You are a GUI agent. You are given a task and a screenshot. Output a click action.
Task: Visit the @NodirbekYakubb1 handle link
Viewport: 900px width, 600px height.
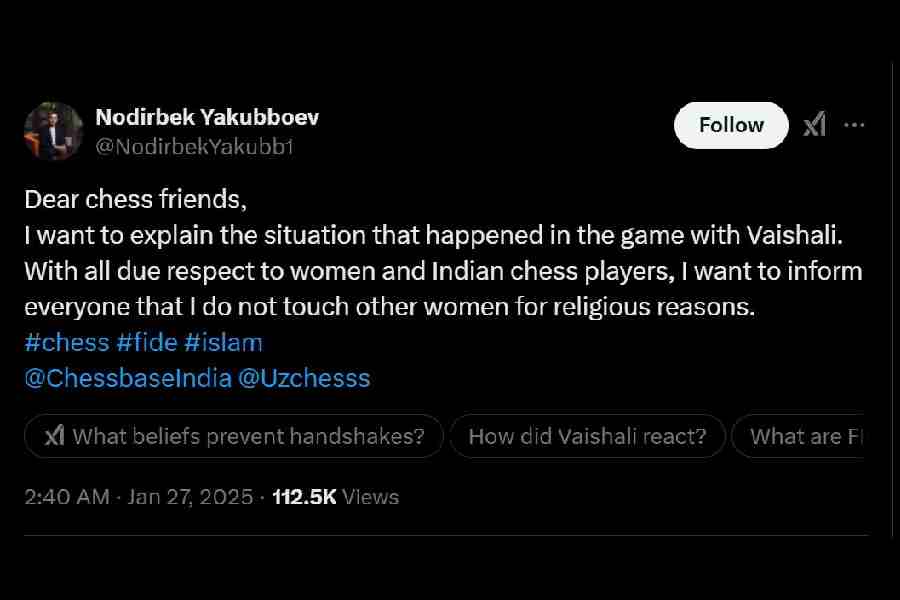194,146
